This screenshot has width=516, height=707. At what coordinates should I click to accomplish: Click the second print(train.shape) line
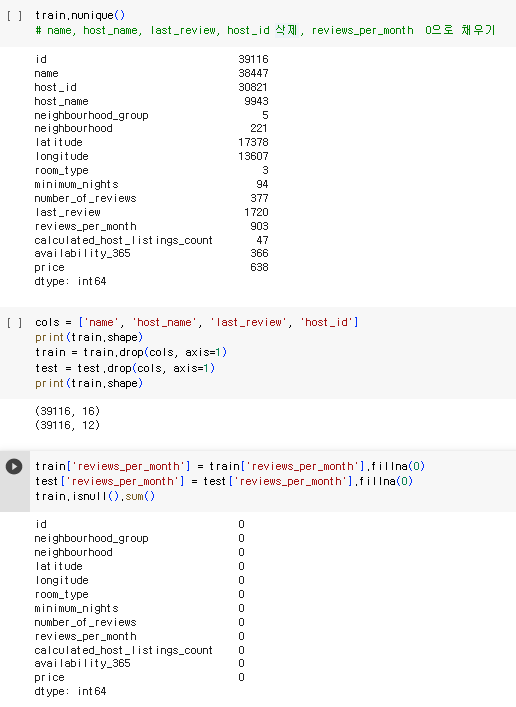89,383
